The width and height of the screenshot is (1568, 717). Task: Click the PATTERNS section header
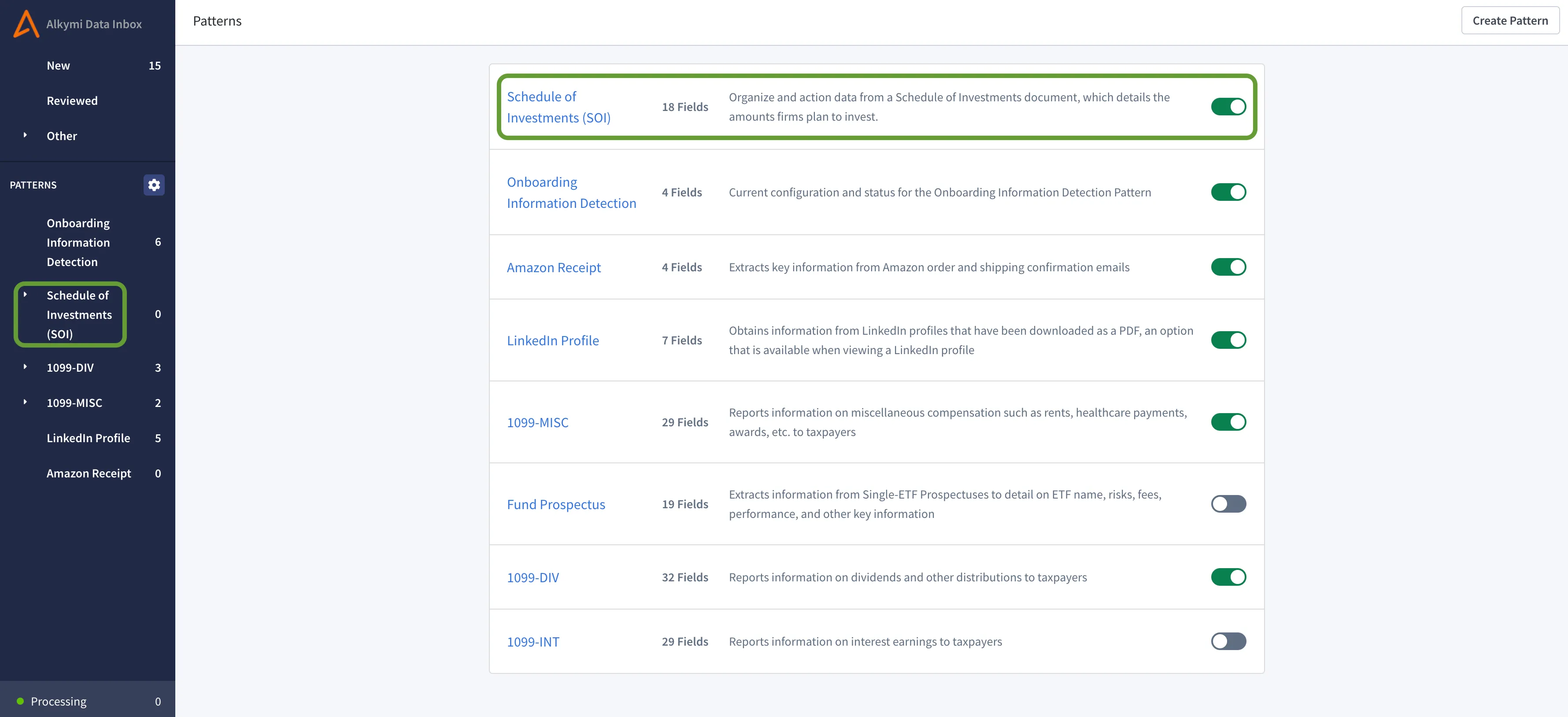33,185
